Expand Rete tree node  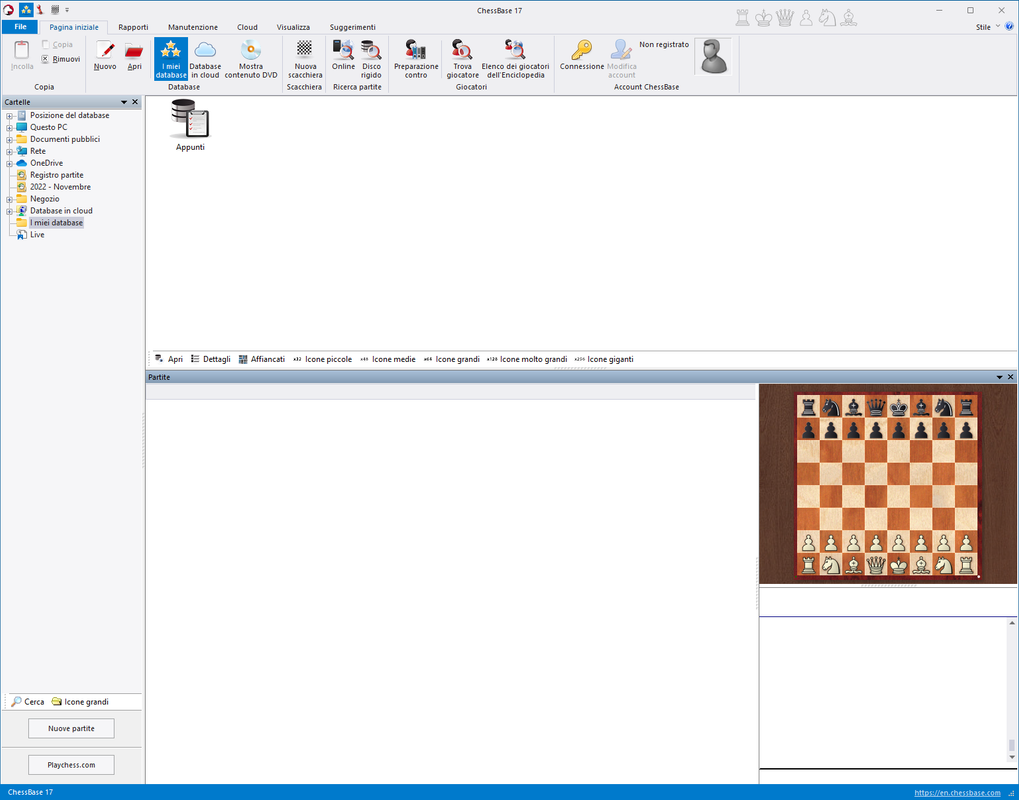pyautogui.click(x=10, y=151)
